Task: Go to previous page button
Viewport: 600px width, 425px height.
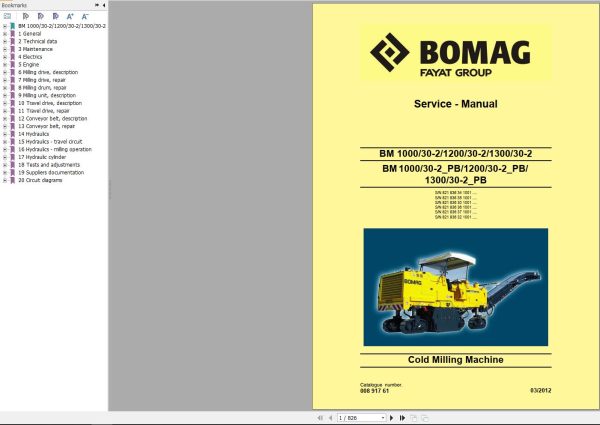Action: 330,418
